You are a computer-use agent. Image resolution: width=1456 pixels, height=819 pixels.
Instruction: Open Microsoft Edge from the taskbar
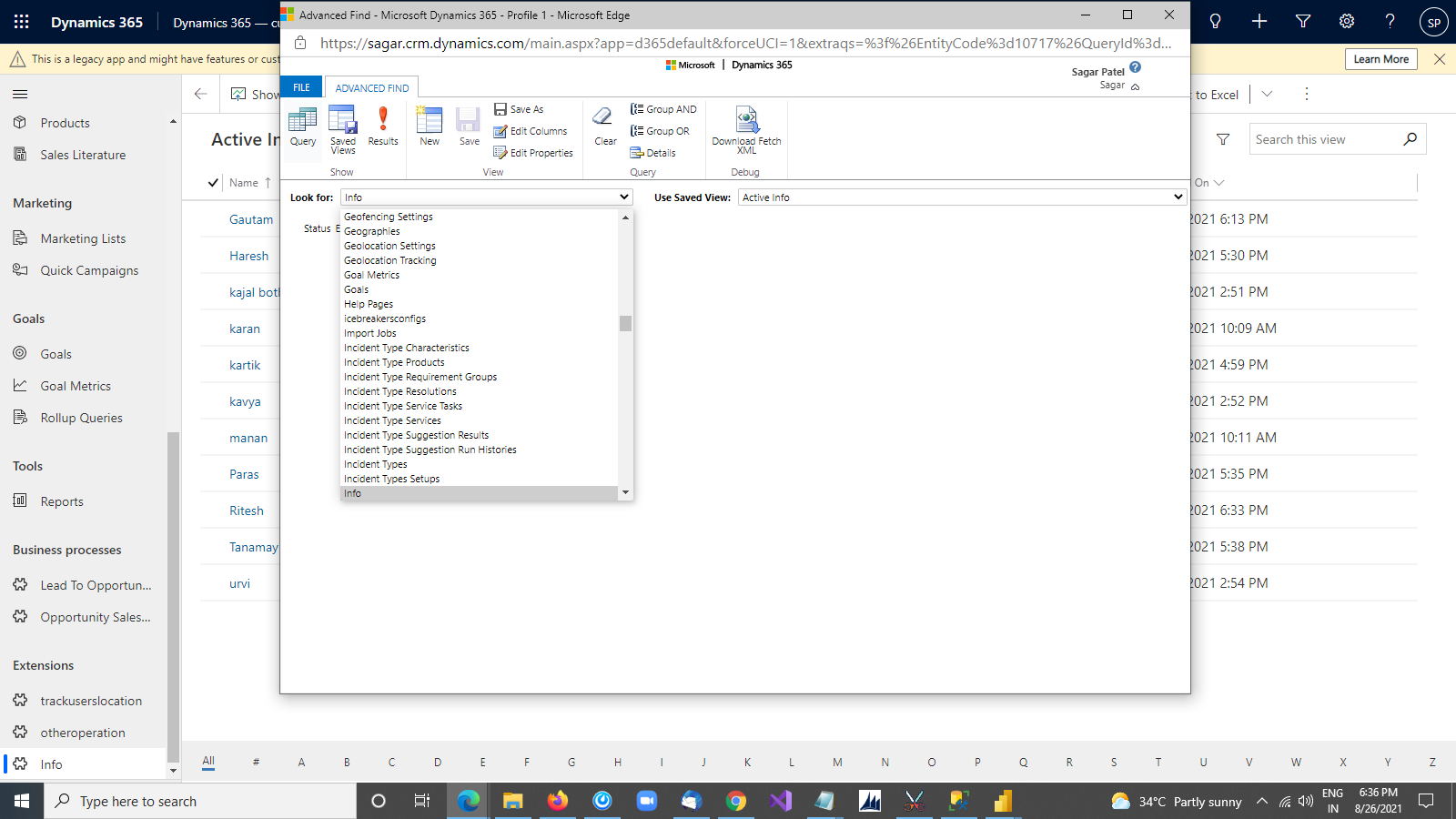469,801
